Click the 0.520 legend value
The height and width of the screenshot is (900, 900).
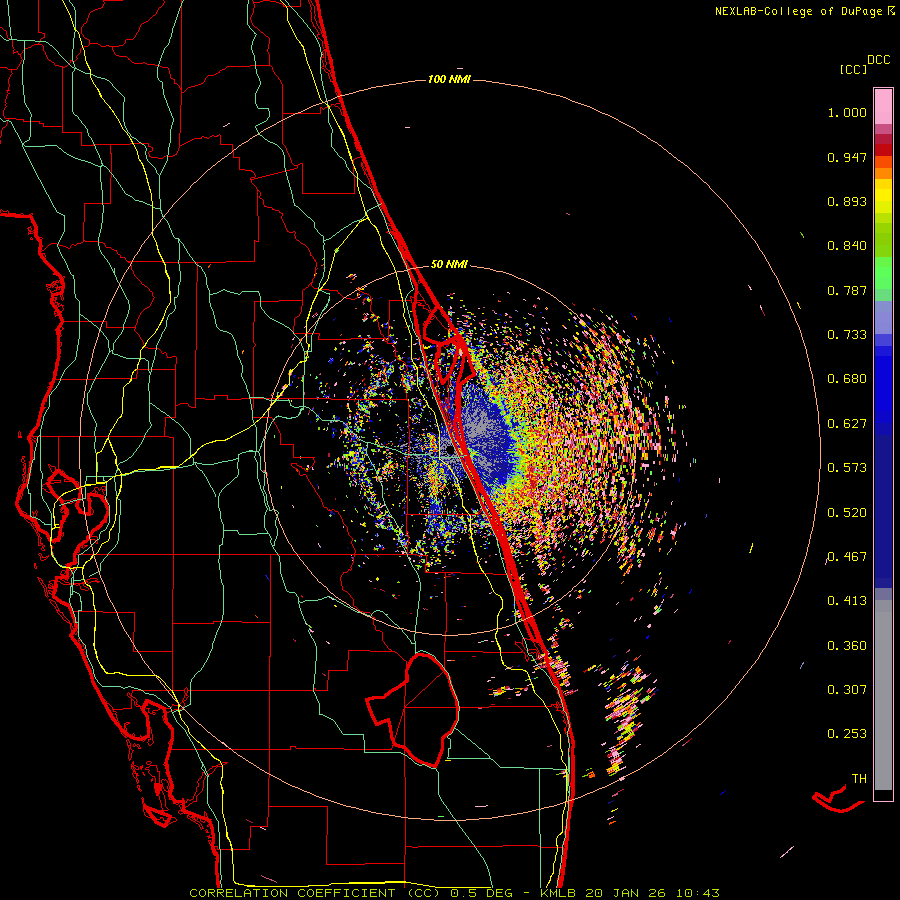pos(847,513)
